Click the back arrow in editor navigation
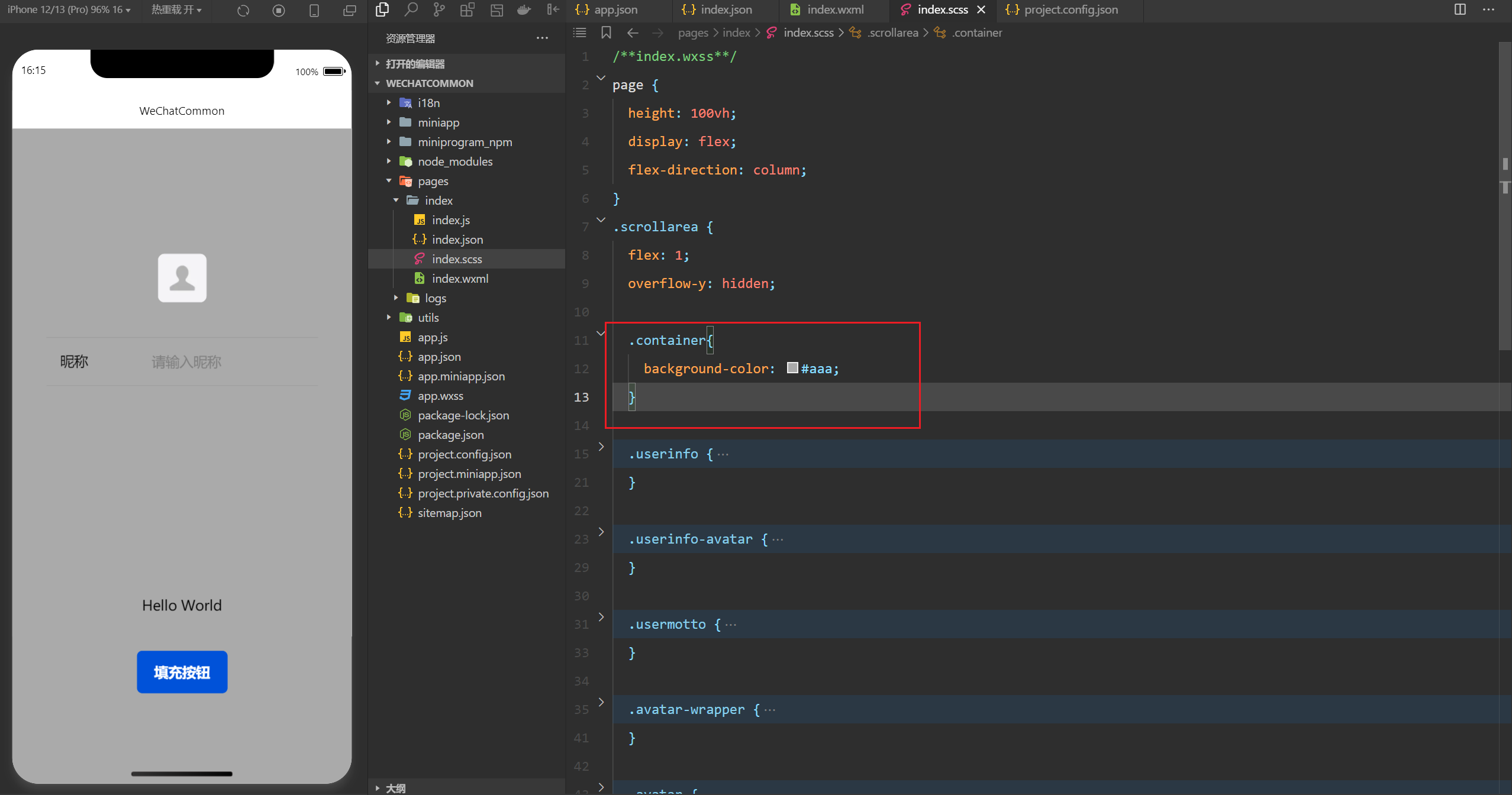1512x795 pixels. (633, 33)
